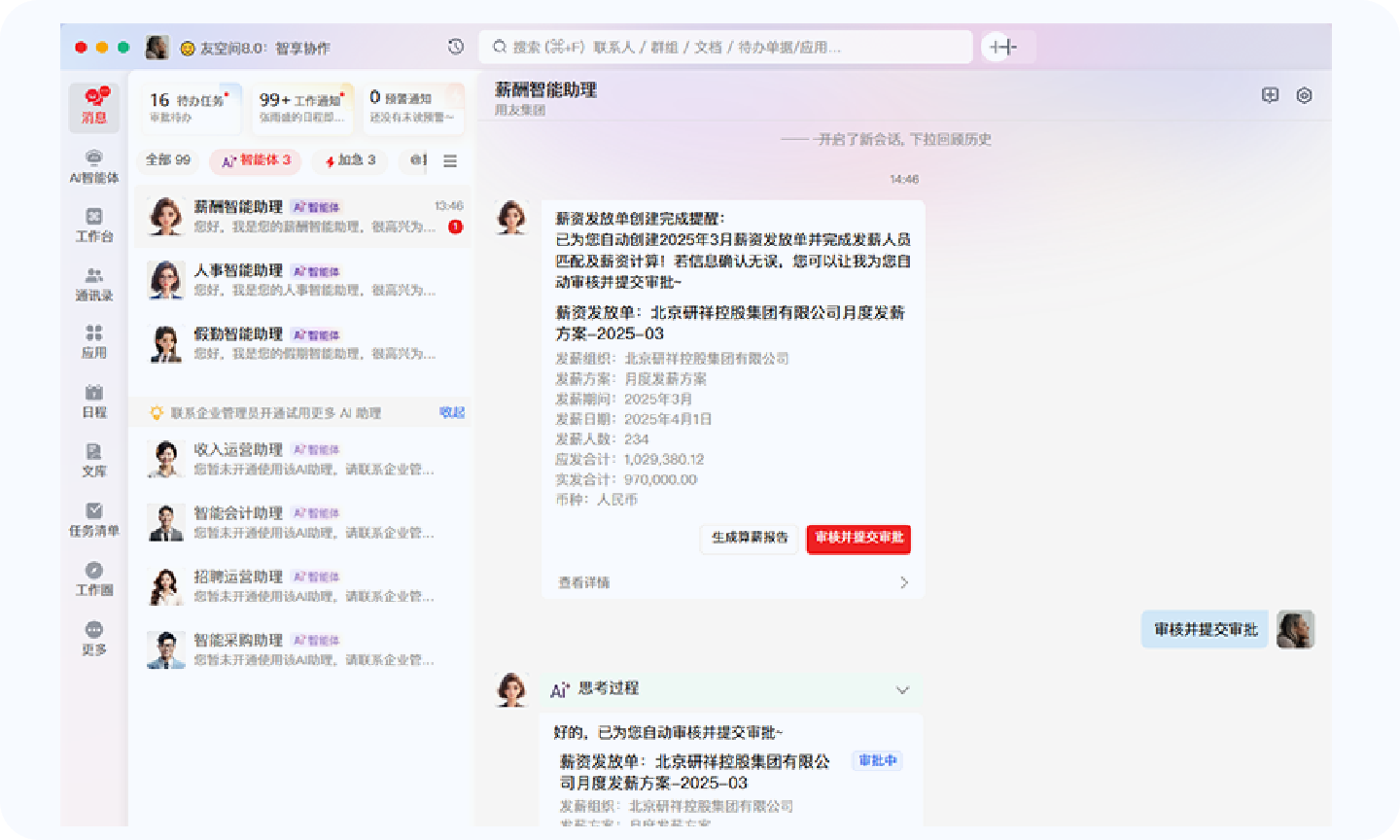Open the 文库 document library icon
Image resolution: width=1400 pixels, height=840 pixels.
[94, 460]
